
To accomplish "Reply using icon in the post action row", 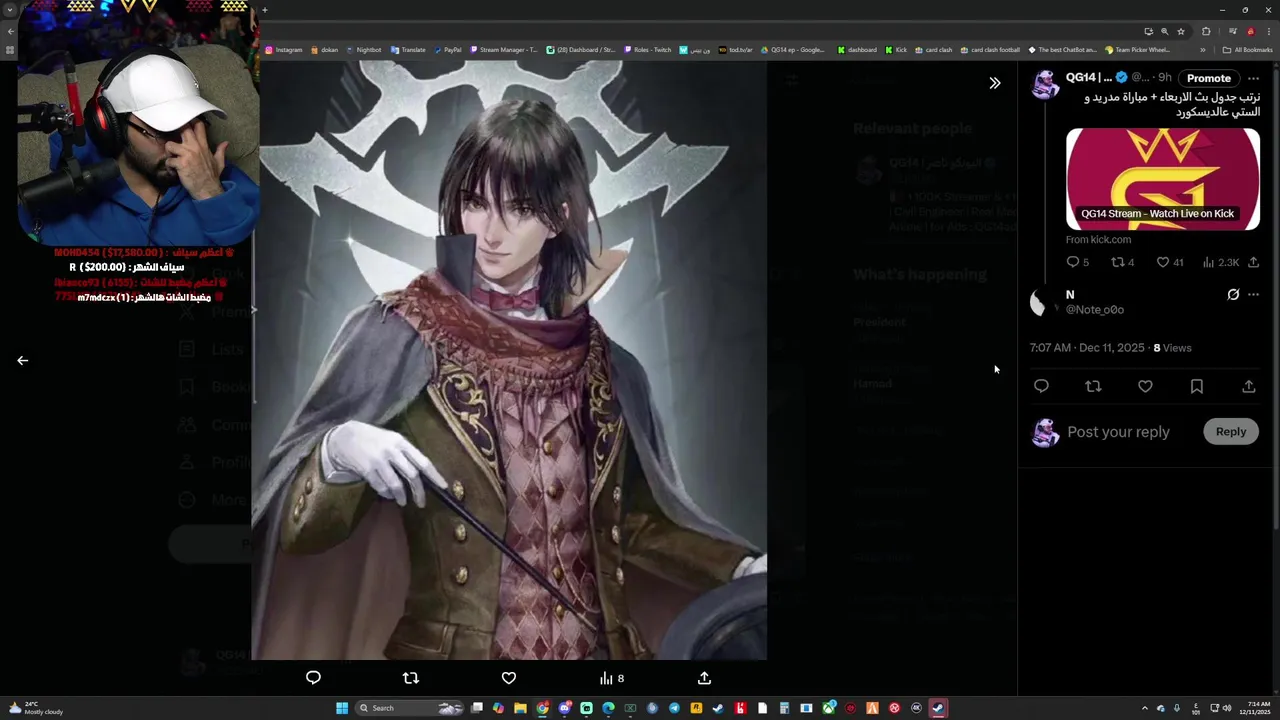I will point(1041,386).
